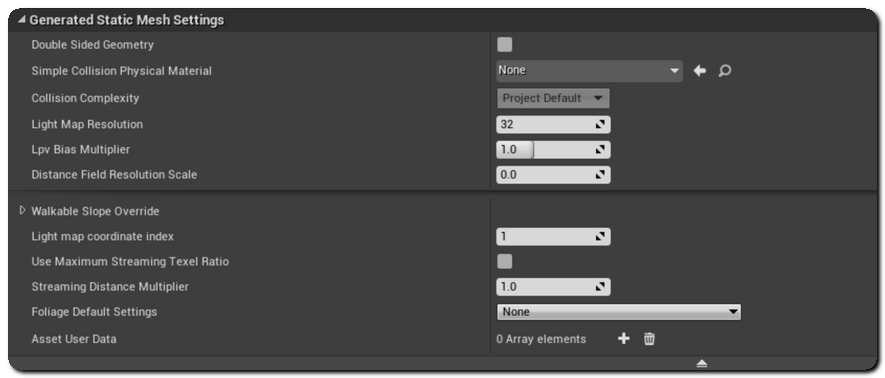Expand the Walkable Slope Override section
Screen dimensions: 885x378
pos(23,210)
